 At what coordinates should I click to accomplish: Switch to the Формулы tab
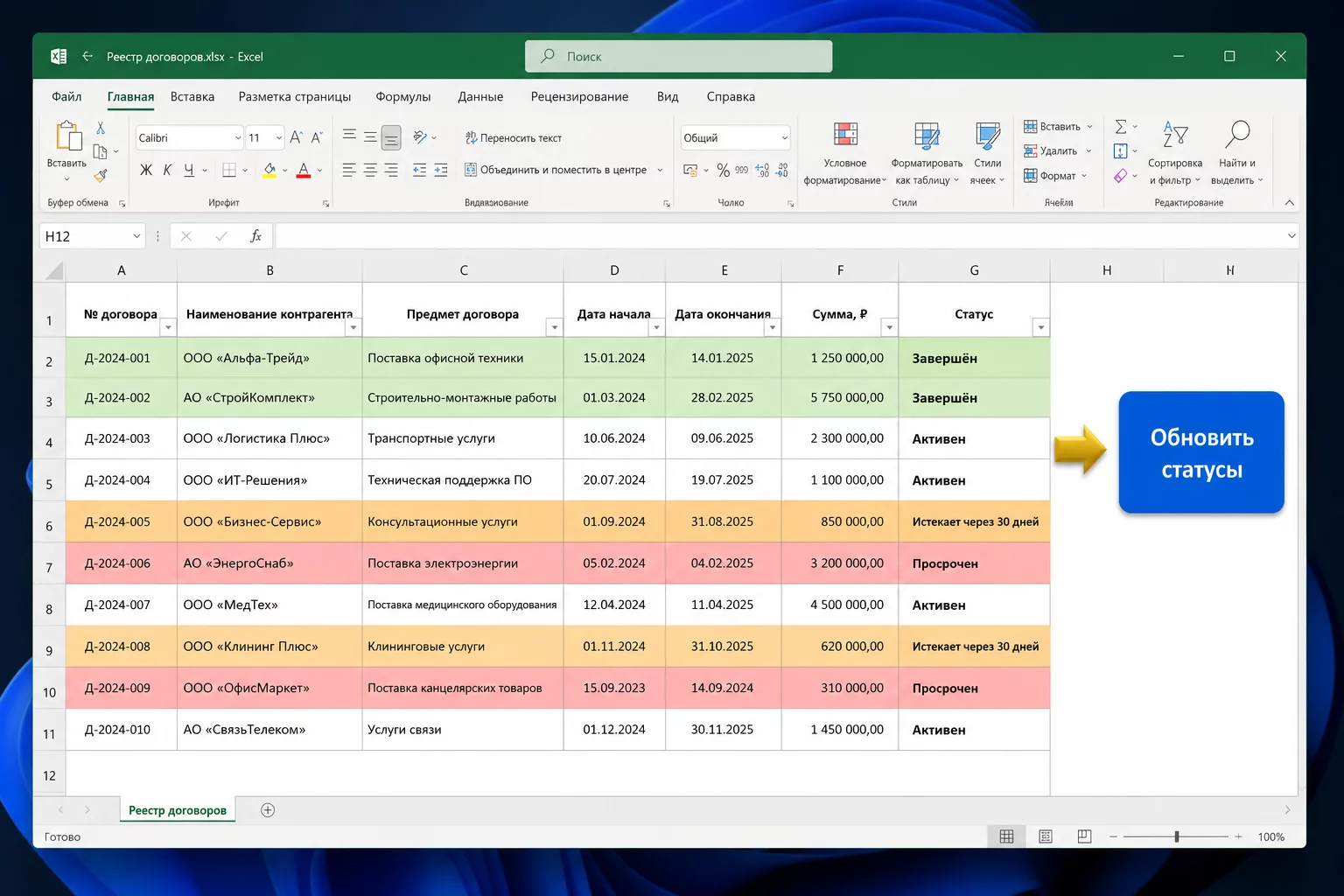(x=403, y=96)
